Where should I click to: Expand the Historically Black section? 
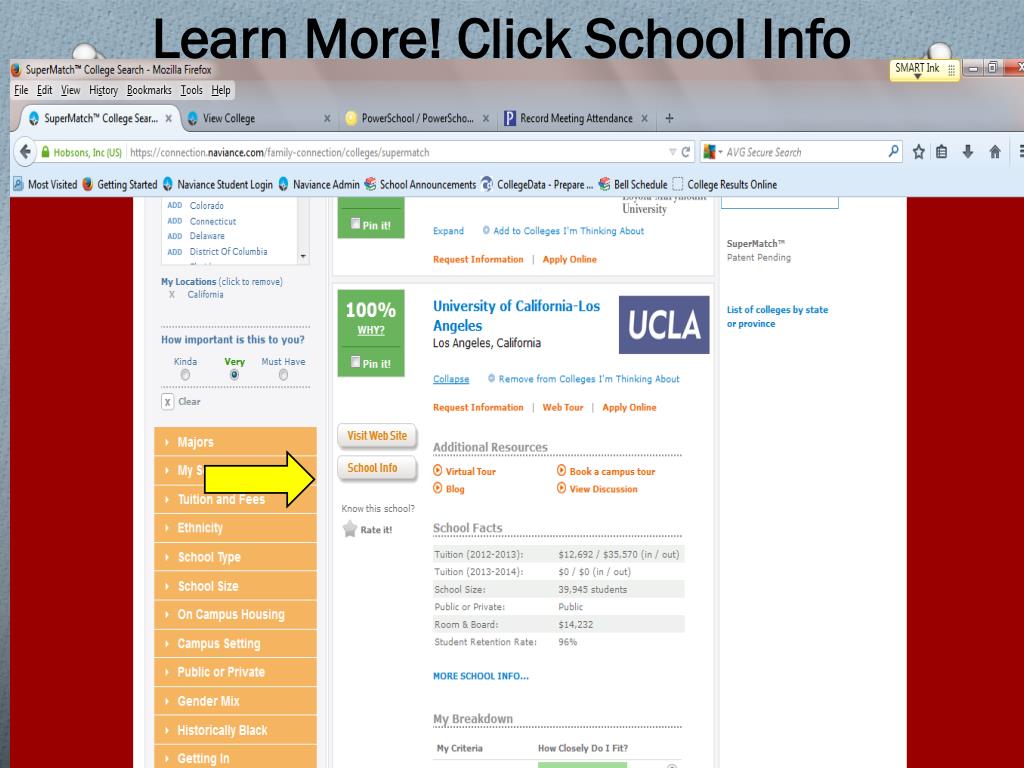235,730
